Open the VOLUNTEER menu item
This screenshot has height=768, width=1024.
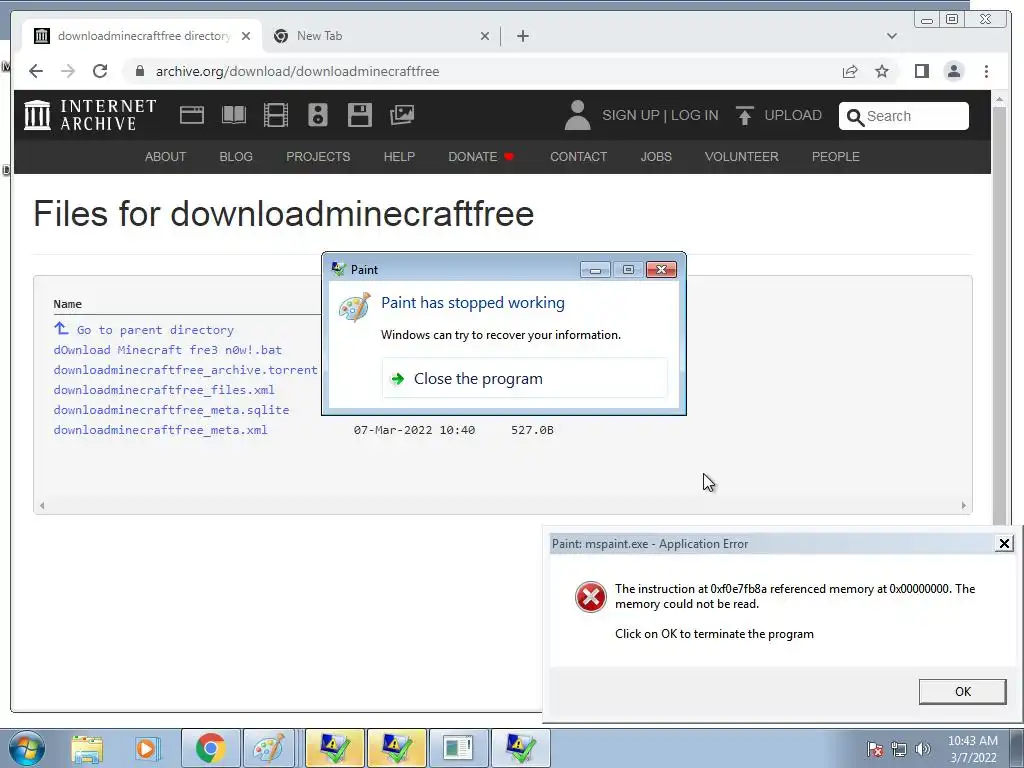pos(741,157)
